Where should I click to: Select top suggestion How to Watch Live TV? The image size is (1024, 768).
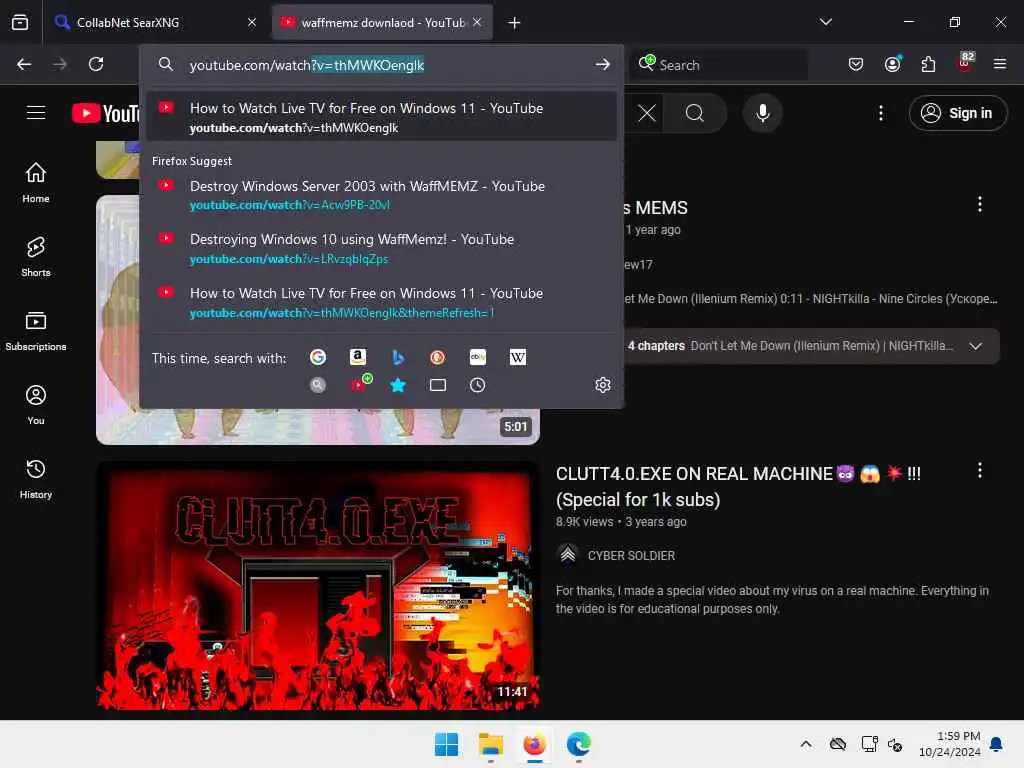[381, 117]
